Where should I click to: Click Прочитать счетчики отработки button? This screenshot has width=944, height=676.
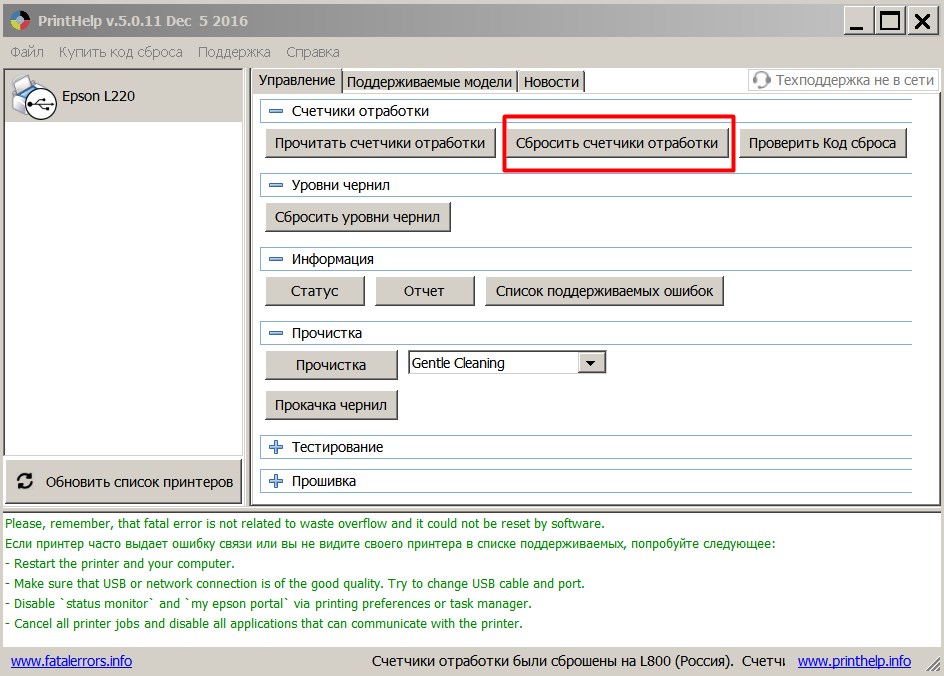tap(380, 143)
